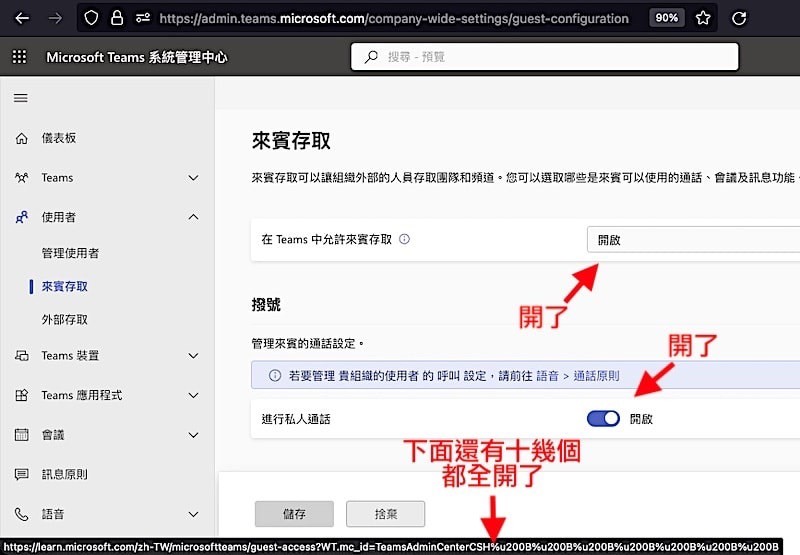The height and width of the screenshot is (555, 800).
Task: Click the Teams 裝置 devices icon
Action: (21, 356)
